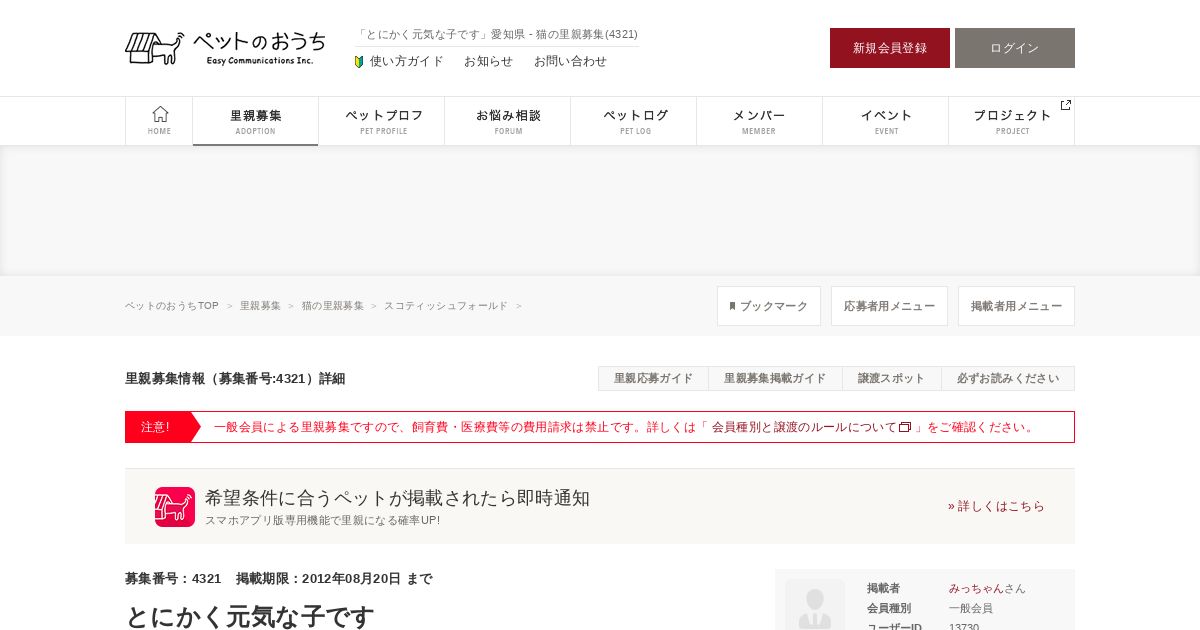This screenshot has width=1200, height=630.
Task: Open 応募者用メニュー
Action: pos(889,306)
